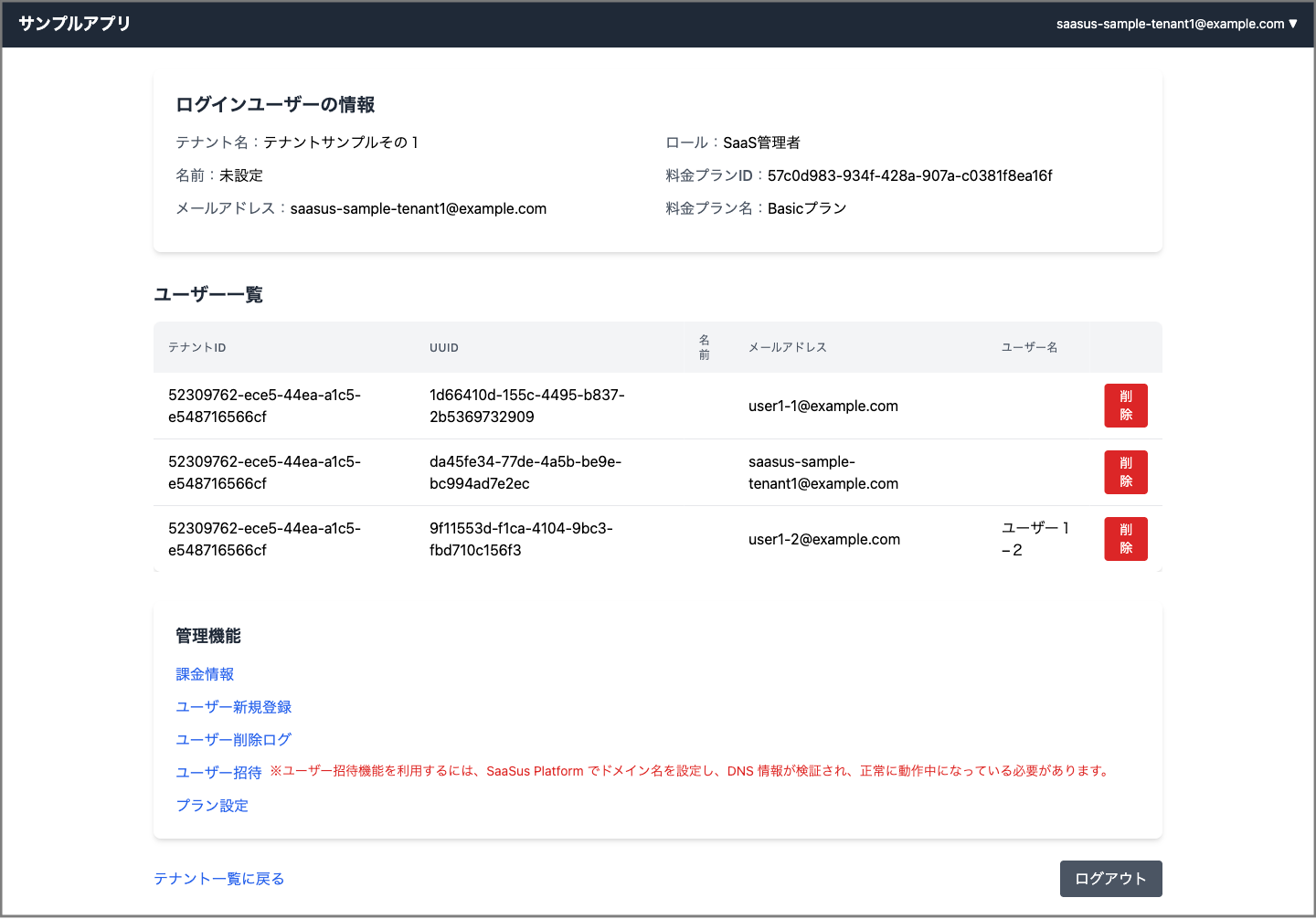Screen dimensions: 1316x919
Task: Delete the user1-2@example.com user row
Action: tap(1125, 539)
